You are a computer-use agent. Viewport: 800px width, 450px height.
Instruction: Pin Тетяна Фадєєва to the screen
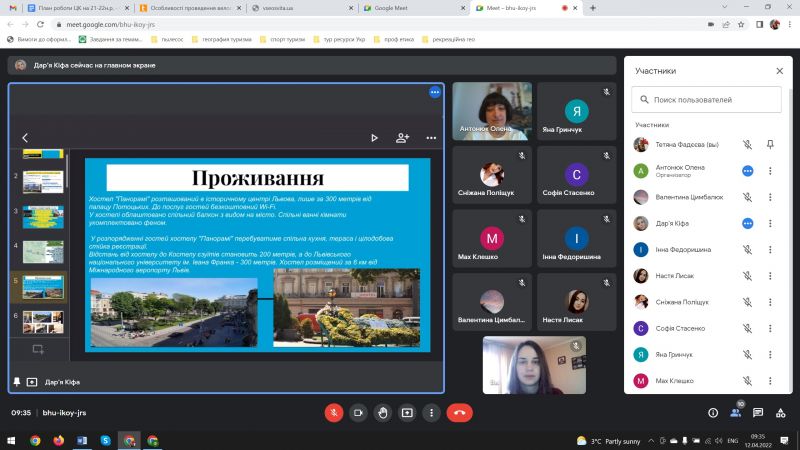[770, 144]
